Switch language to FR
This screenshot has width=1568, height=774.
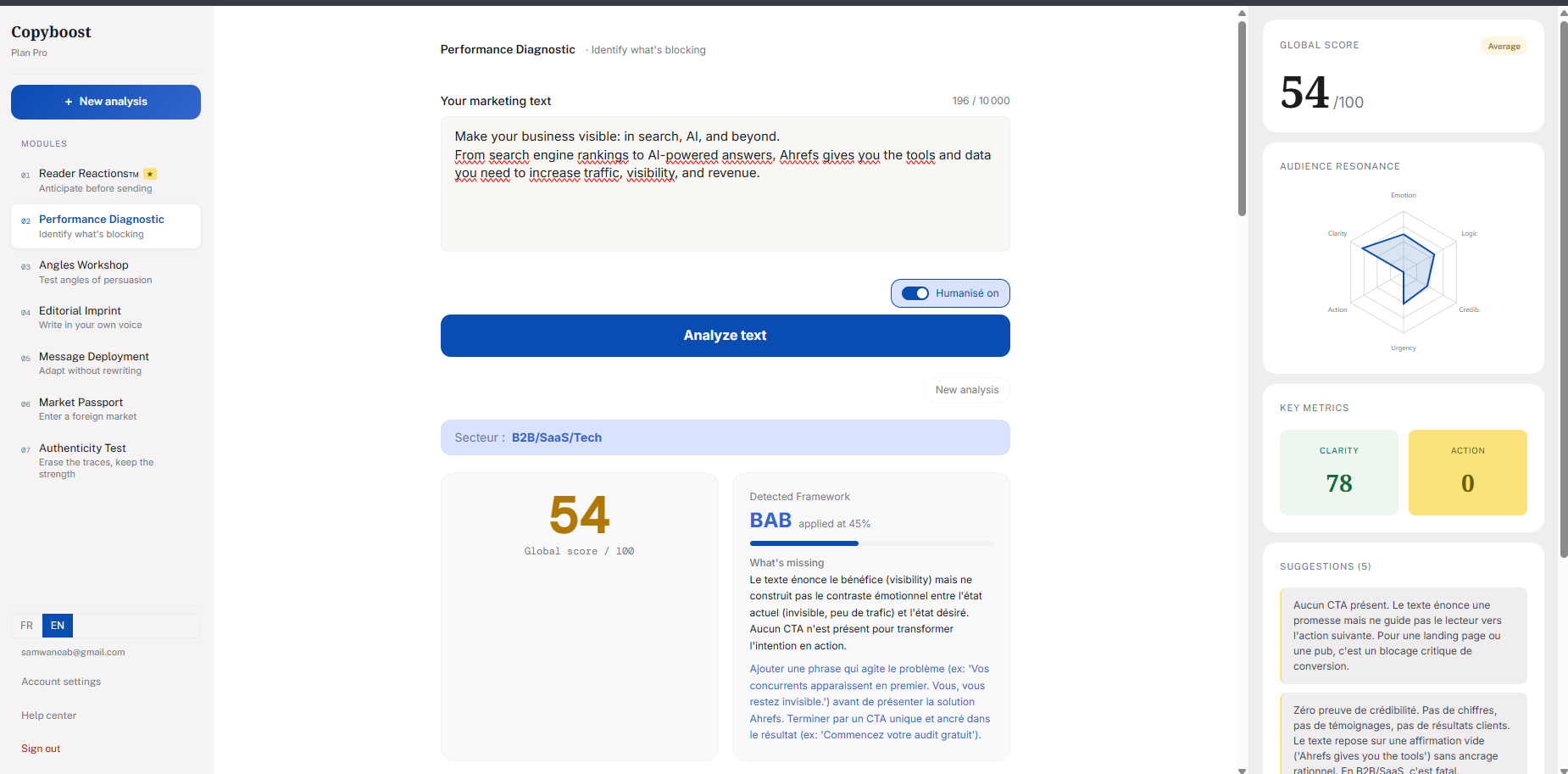coord(27,626)
